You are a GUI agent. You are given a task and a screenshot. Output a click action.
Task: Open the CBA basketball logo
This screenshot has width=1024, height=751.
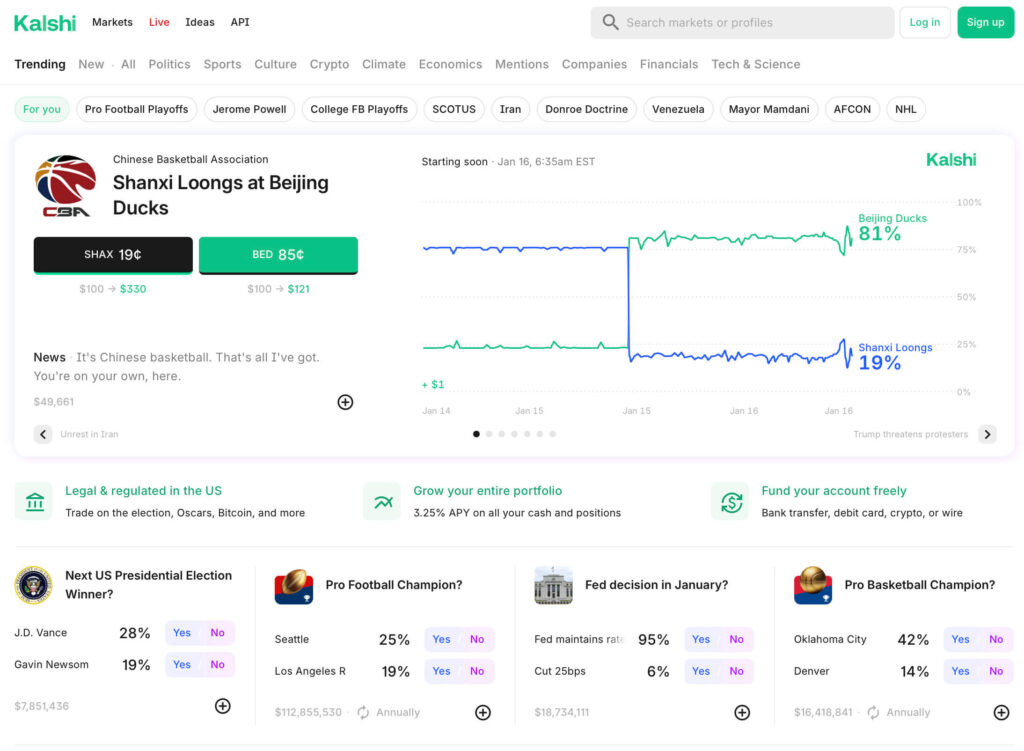coord(65,185)
